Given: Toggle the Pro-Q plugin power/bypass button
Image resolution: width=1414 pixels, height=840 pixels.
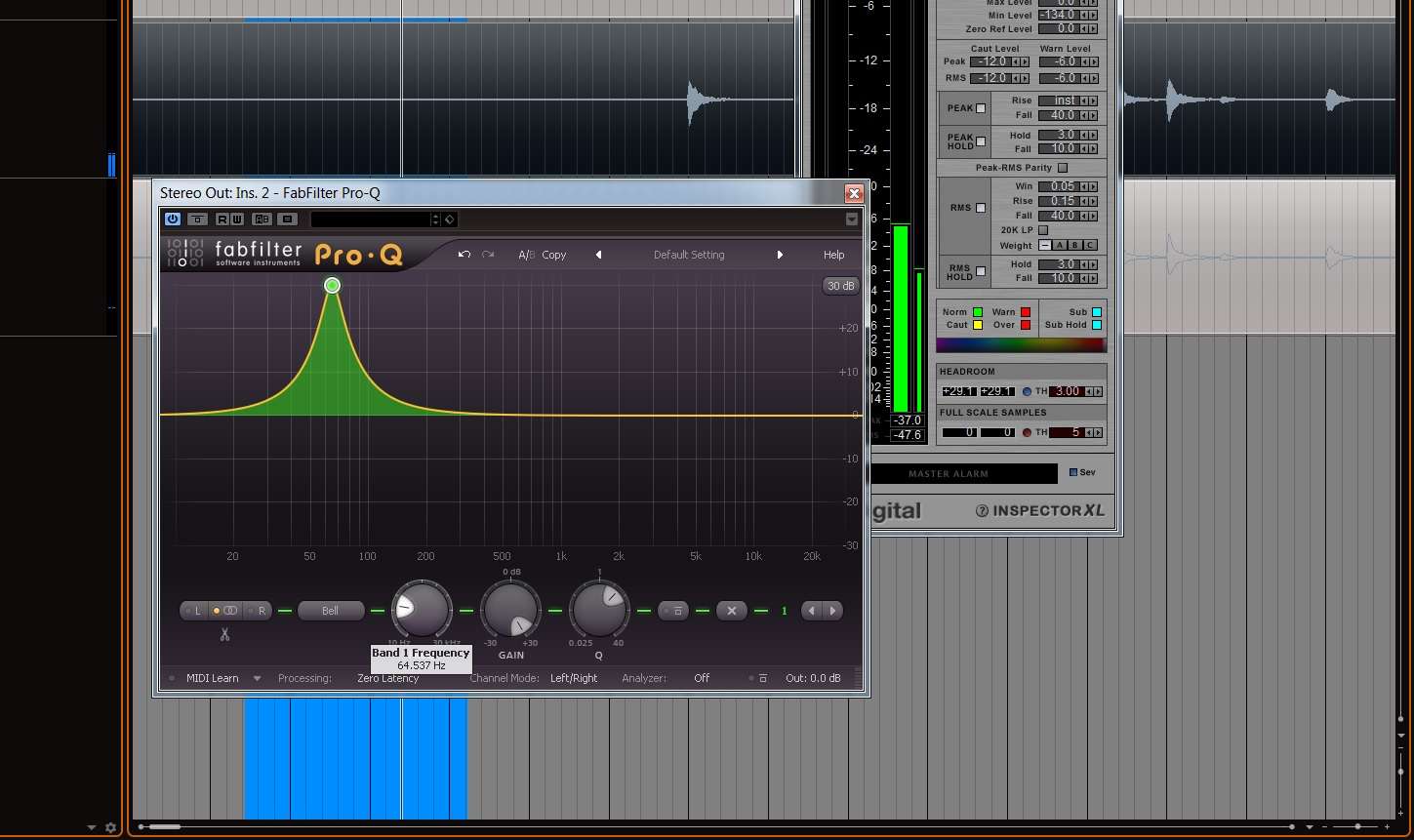Looking at the screenshot, I should pyautogui.click(x=173, y=220).
